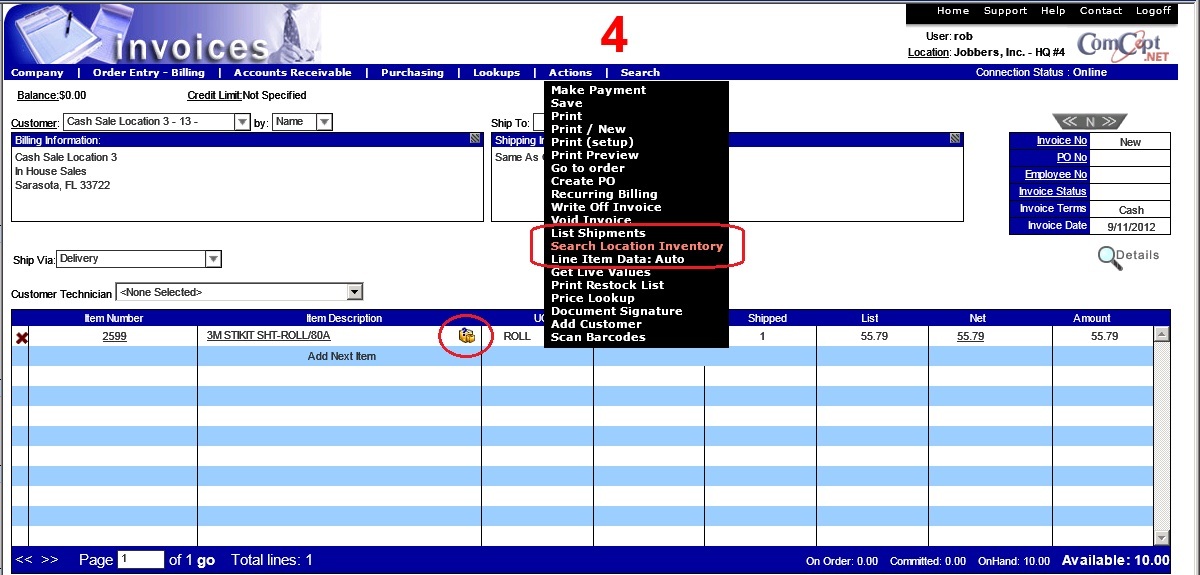Click the Details magnifying glass icon
The height and width of the screenshot is (575, 1200).
tap(1109, 257)
